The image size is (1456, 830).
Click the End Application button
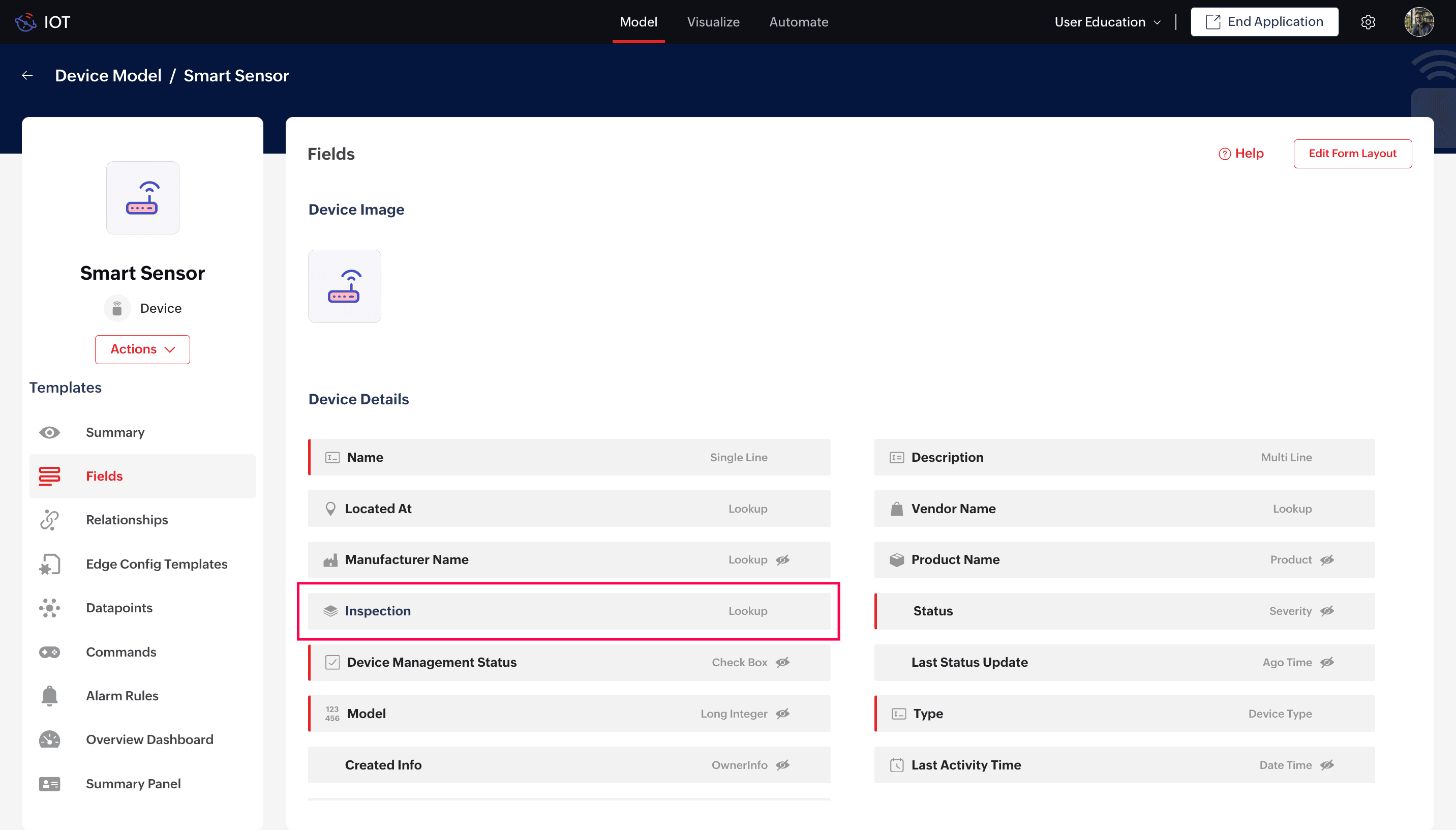click(1264, 22)
